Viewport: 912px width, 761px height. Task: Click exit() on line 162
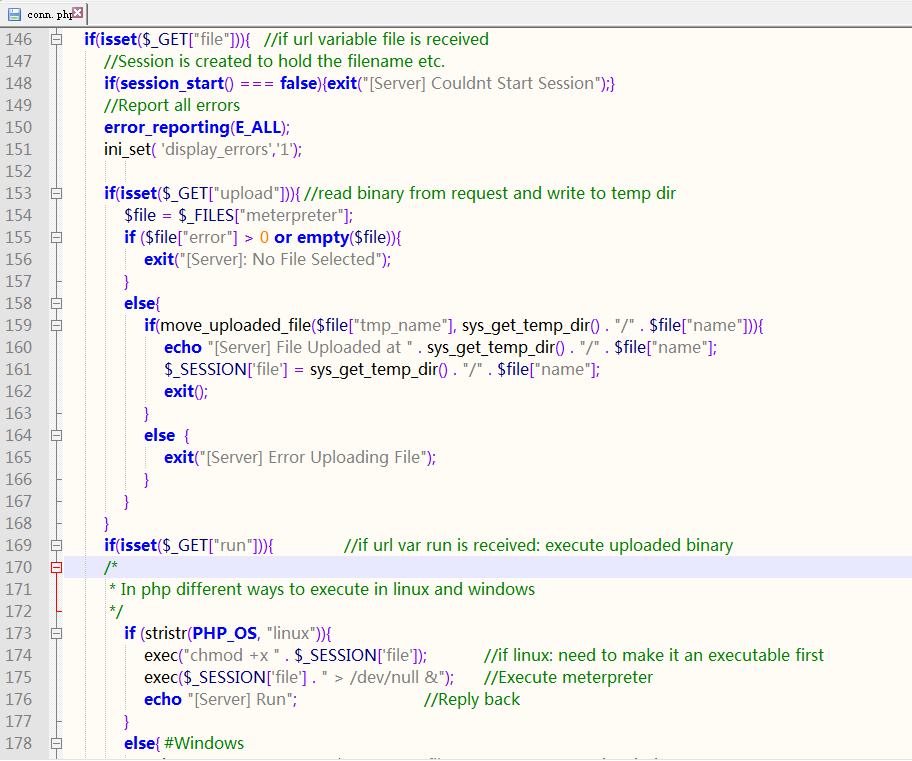coord(186,392)
